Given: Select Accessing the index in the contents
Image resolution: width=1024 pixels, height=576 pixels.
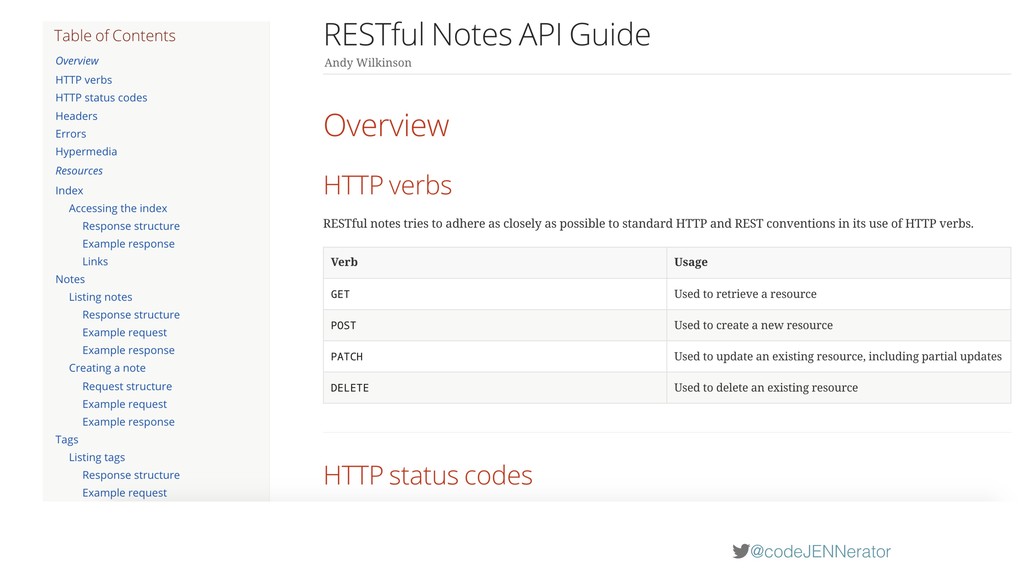Looking at the screenshot, I should (x=118, y=208).
